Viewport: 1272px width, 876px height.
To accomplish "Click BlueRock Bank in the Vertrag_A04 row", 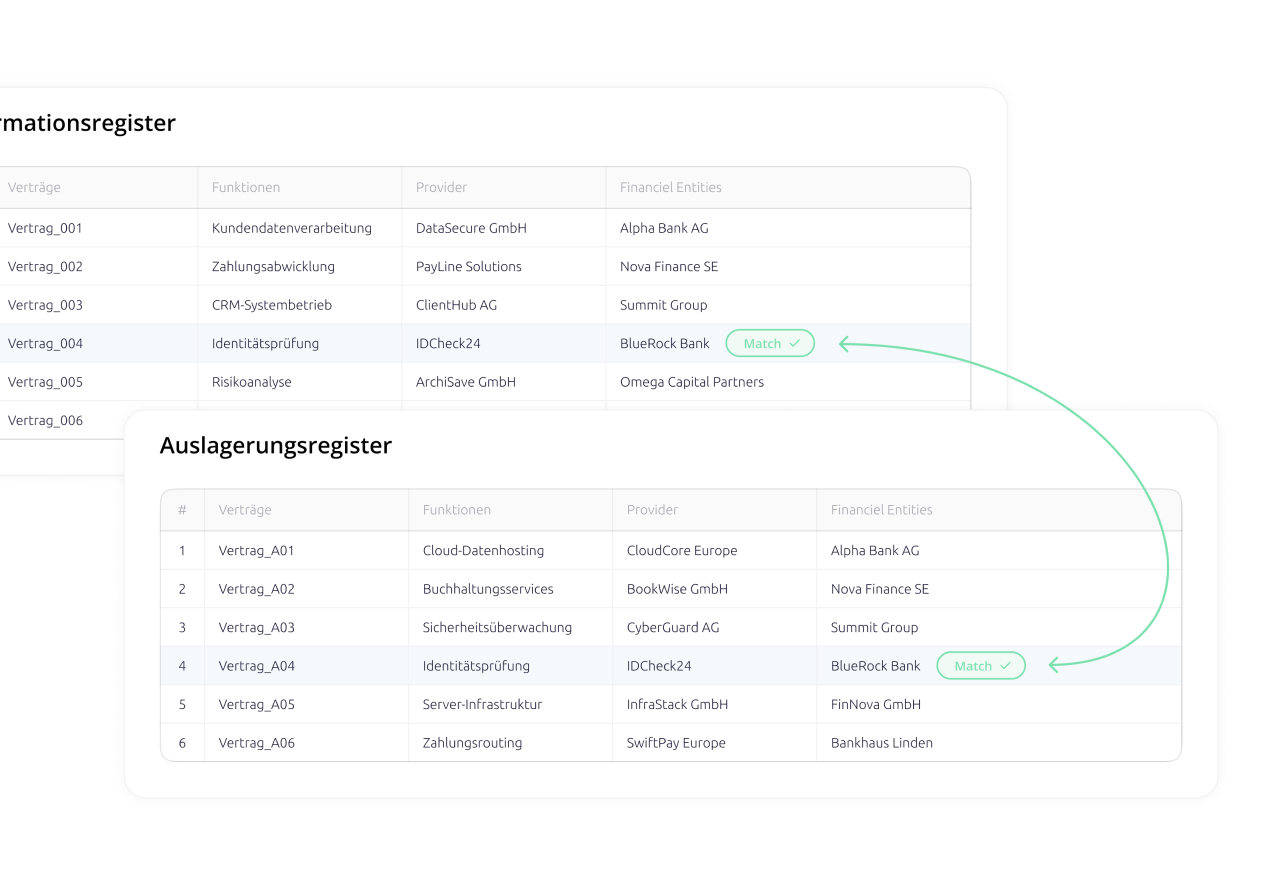I will point(875,666).
